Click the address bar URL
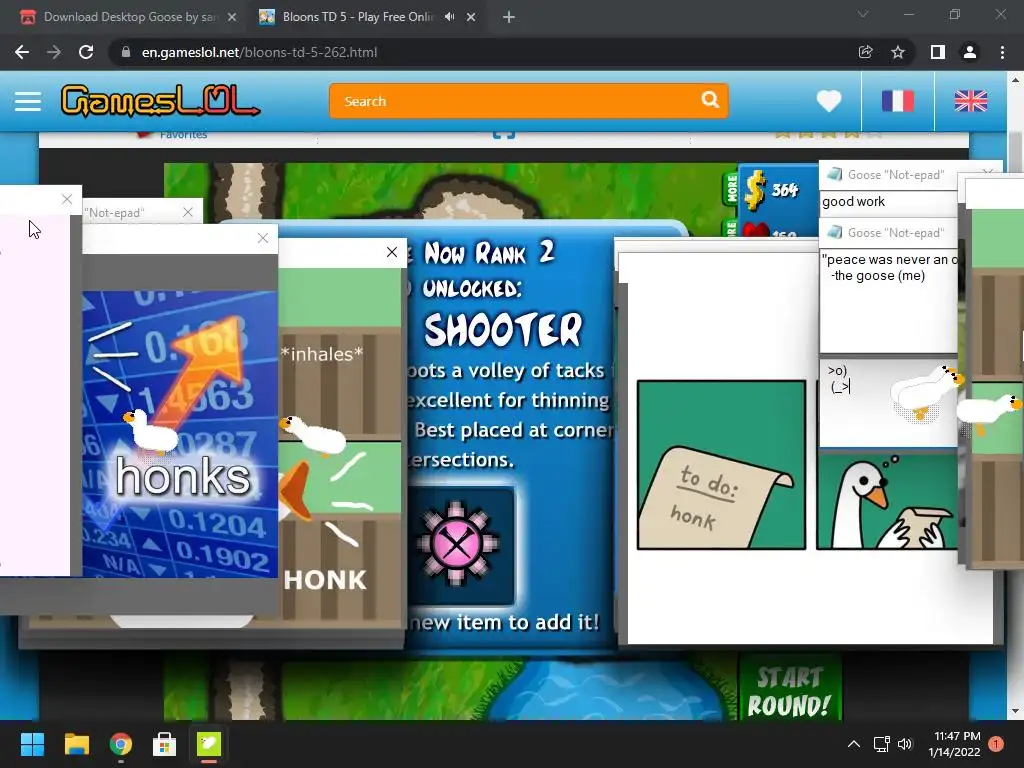 259,52
